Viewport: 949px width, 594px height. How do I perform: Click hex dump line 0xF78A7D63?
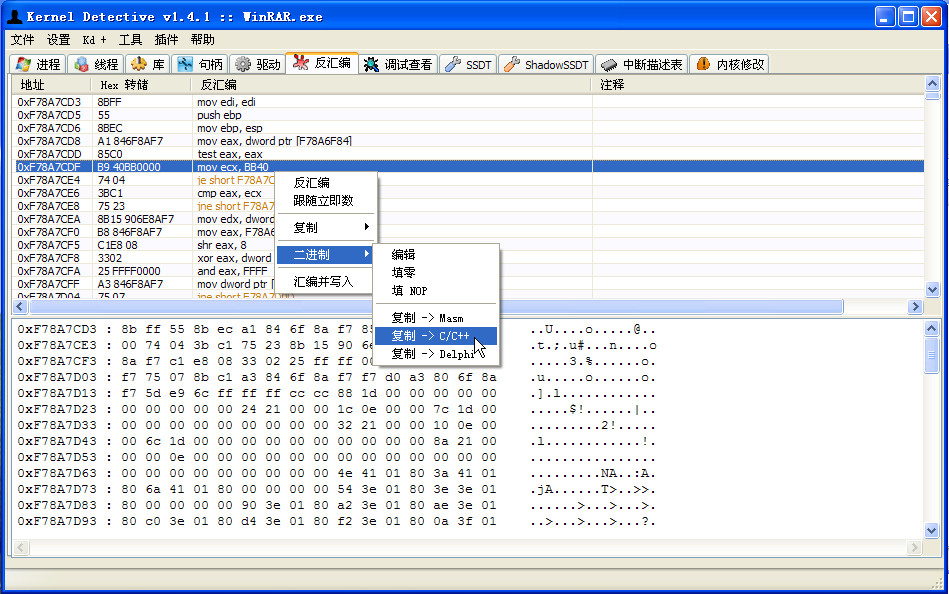[337, 473]
